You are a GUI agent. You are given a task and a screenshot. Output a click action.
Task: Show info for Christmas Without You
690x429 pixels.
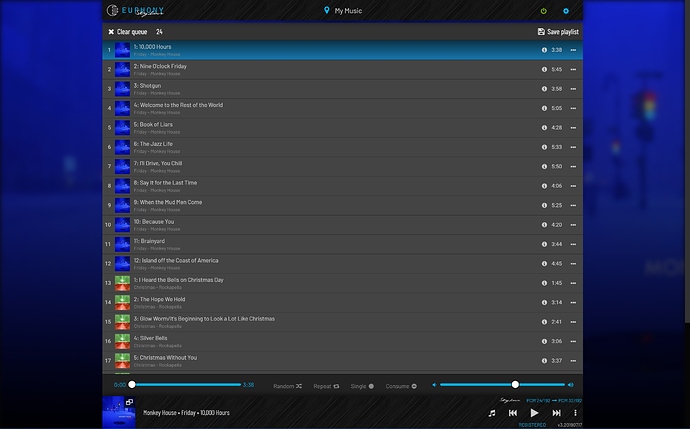tap(544, 360)
